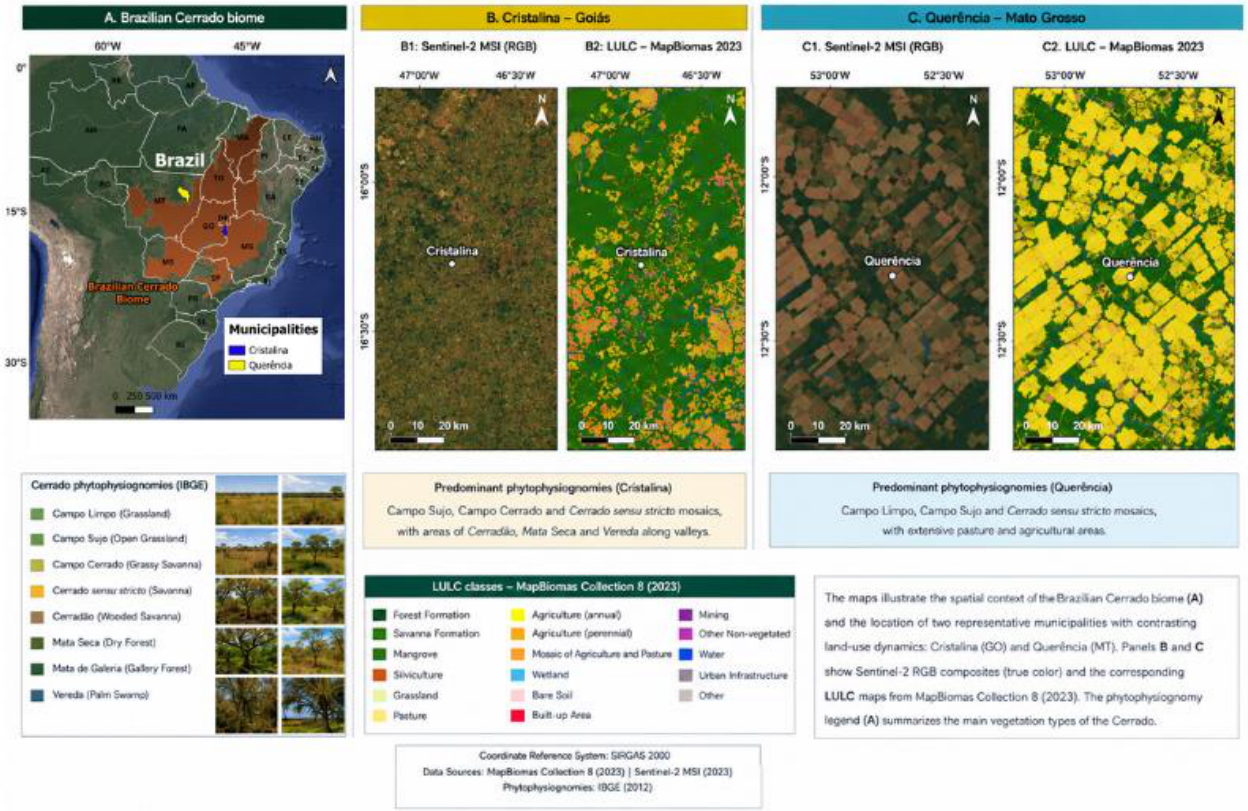The width and height of the screenshot is (1248, 811).
Task: Select the Querência point marker in the C1 map
Action: point(892,275)
